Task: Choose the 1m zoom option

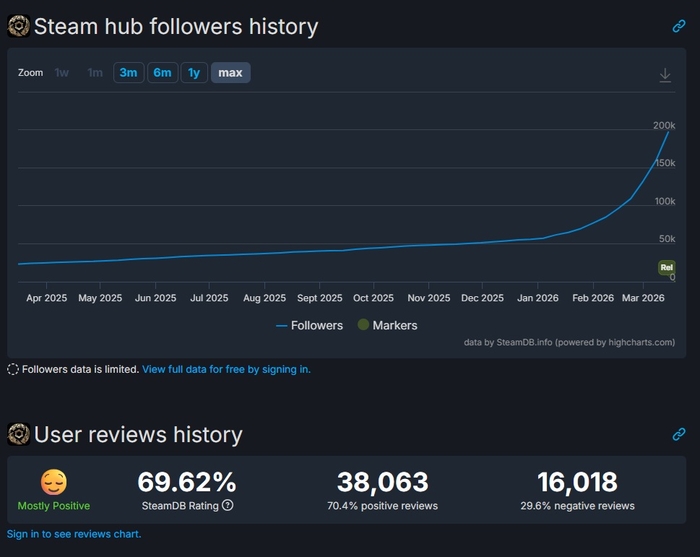Action: 95,73
